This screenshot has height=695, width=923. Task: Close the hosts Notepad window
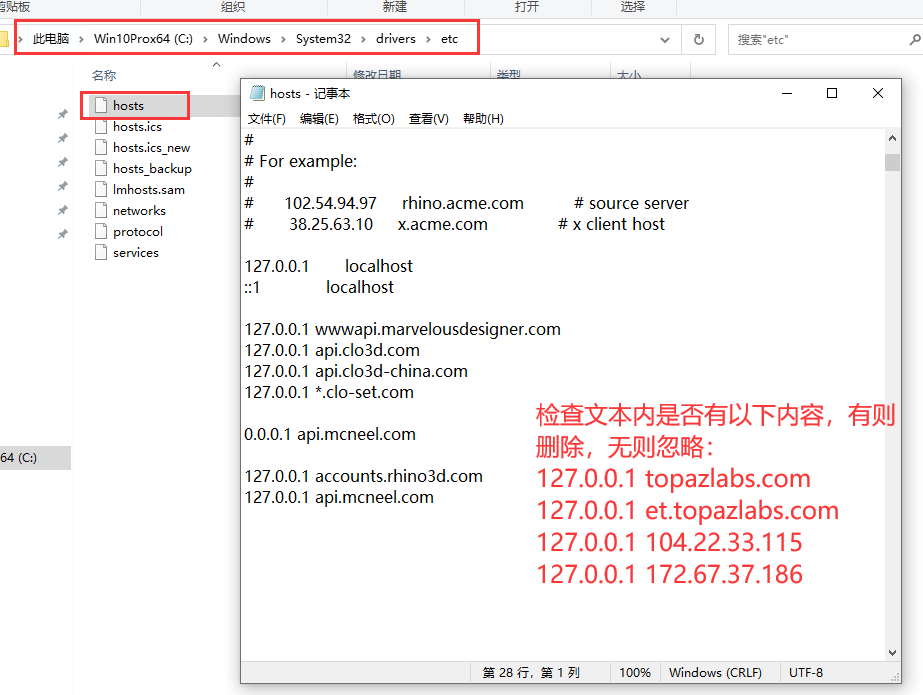pyautogui.click(x=878, y=93)
